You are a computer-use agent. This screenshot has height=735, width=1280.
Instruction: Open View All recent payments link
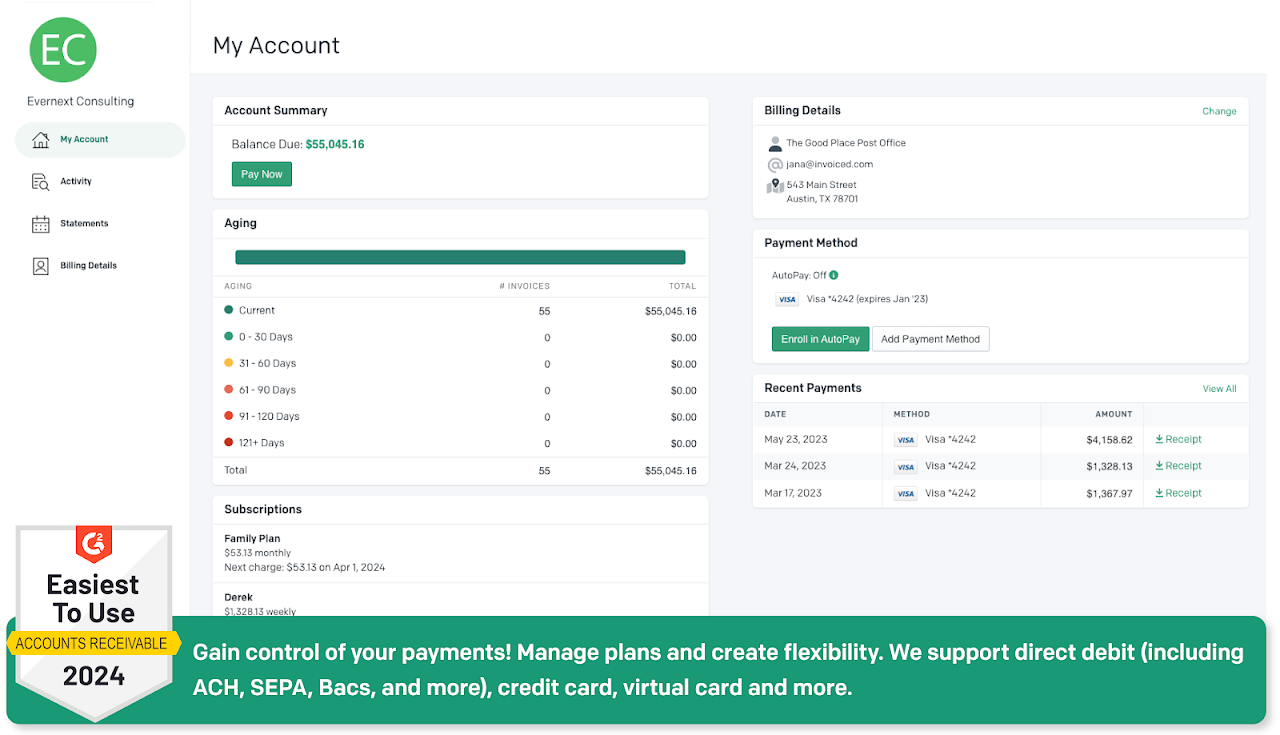(1219, 389)
